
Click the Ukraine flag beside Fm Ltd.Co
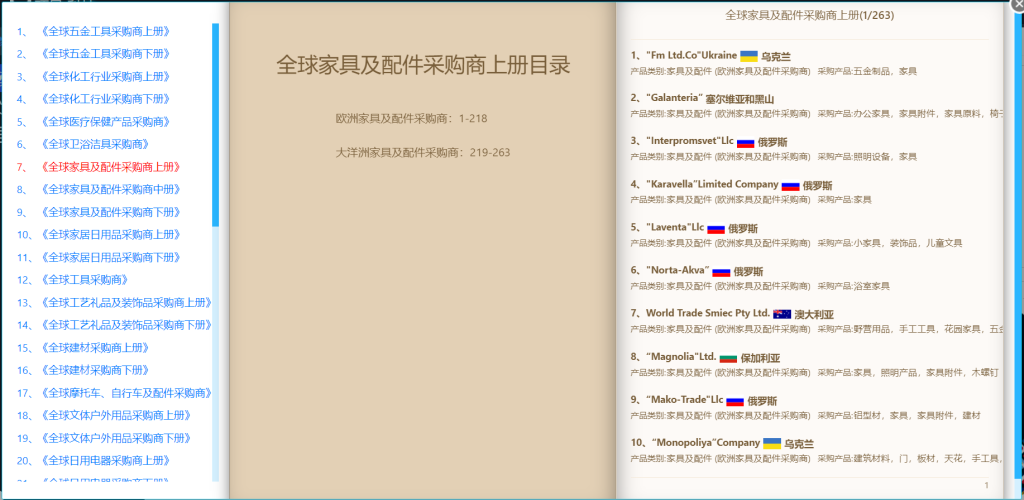coord(748,56)
